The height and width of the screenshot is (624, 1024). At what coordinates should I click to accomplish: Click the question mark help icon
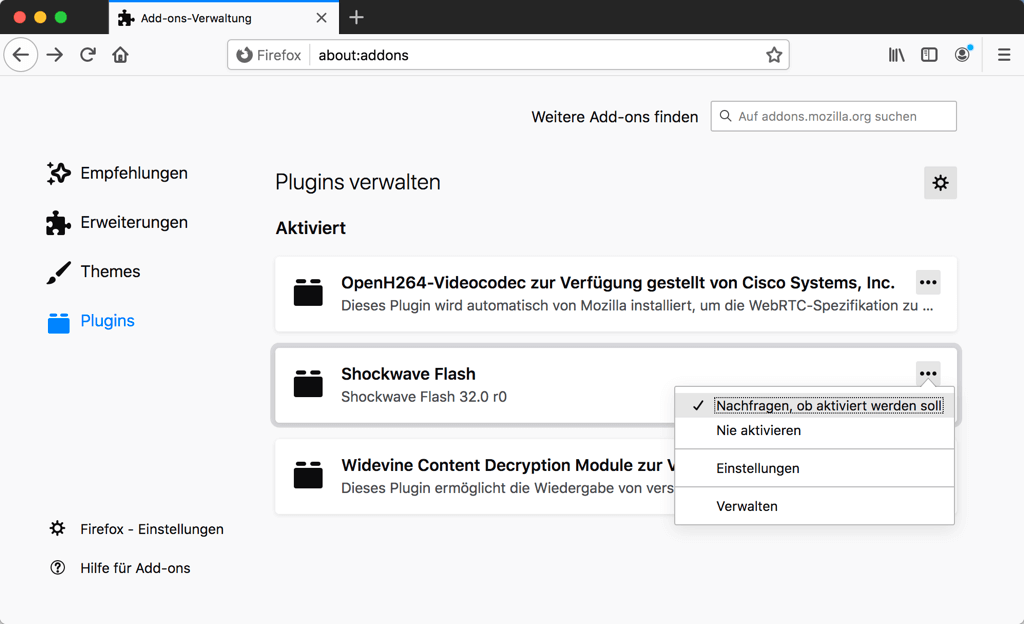57,568
